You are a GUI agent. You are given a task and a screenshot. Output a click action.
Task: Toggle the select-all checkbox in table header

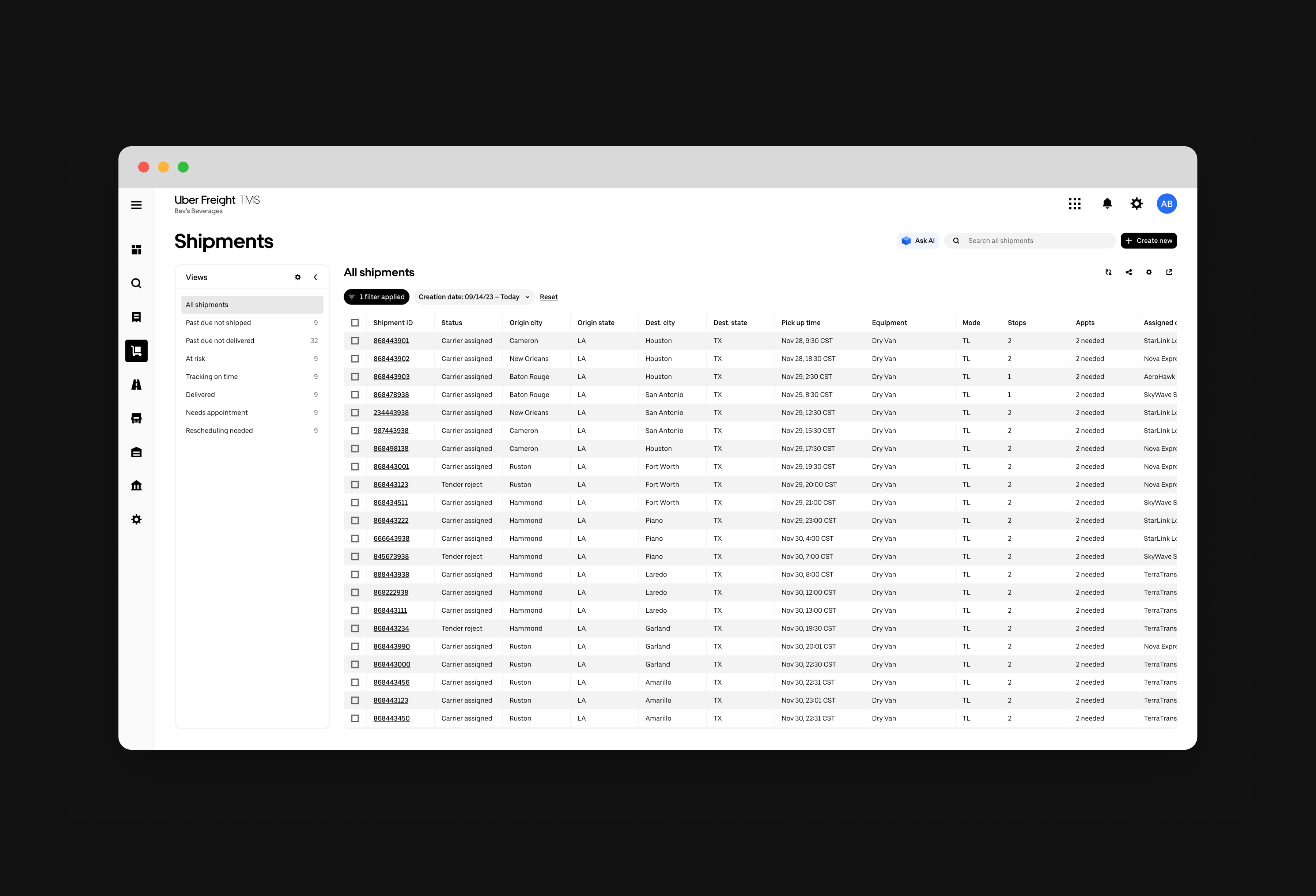tap(355, 323)
